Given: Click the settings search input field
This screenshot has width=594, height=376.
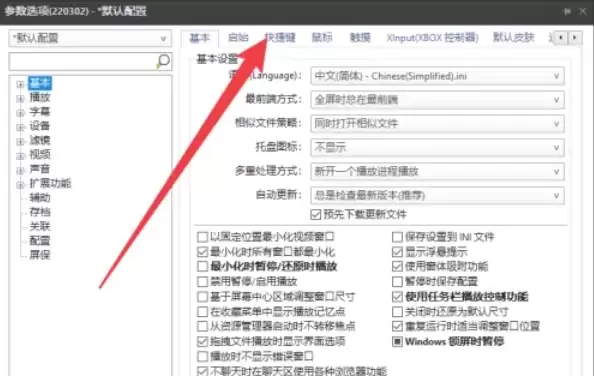Looking at the screenshot, I should click(83, 61).
